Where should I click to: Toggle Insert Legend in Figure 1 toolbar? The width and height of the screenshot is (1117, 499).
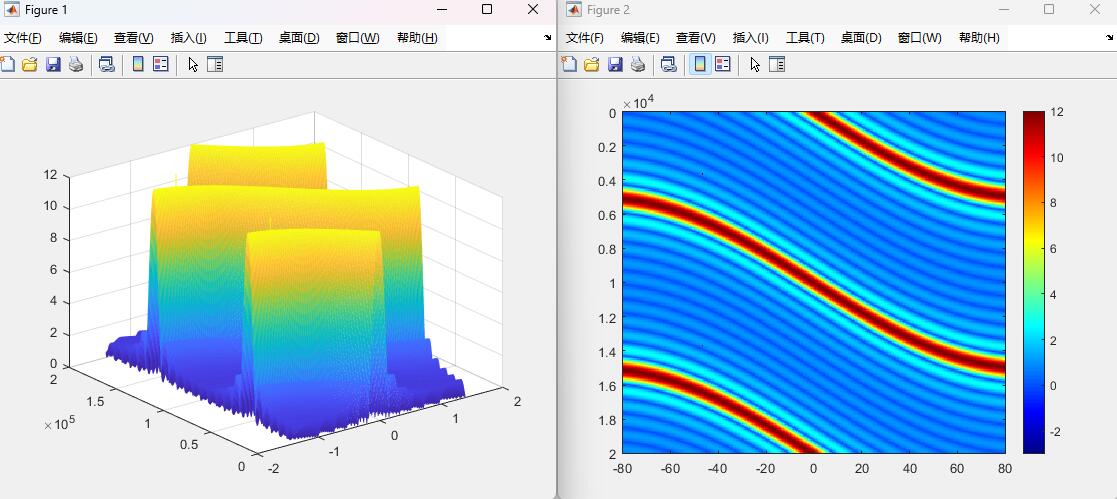coord(161,65)
